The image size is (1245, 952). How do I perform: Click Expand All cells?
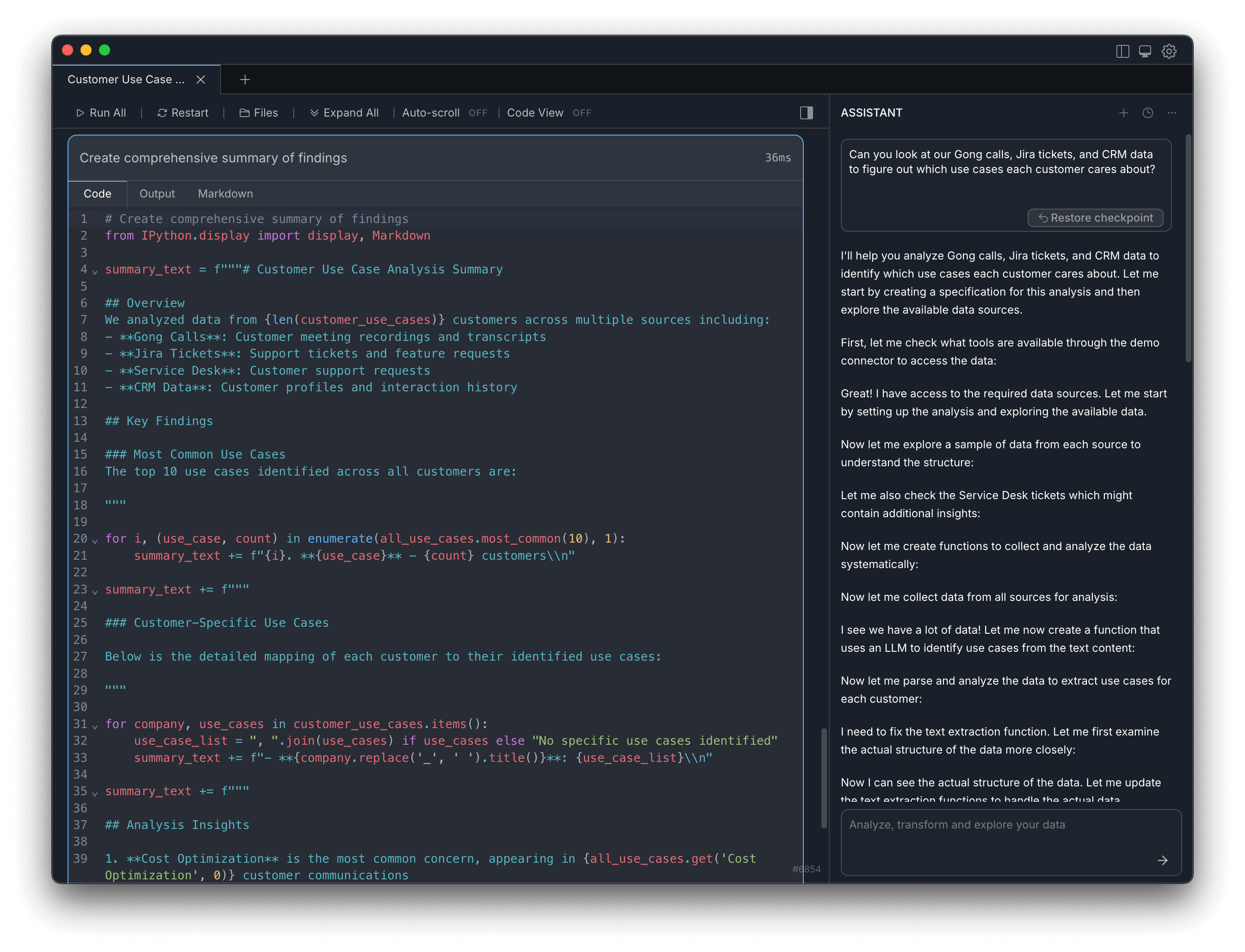[344, 113]
